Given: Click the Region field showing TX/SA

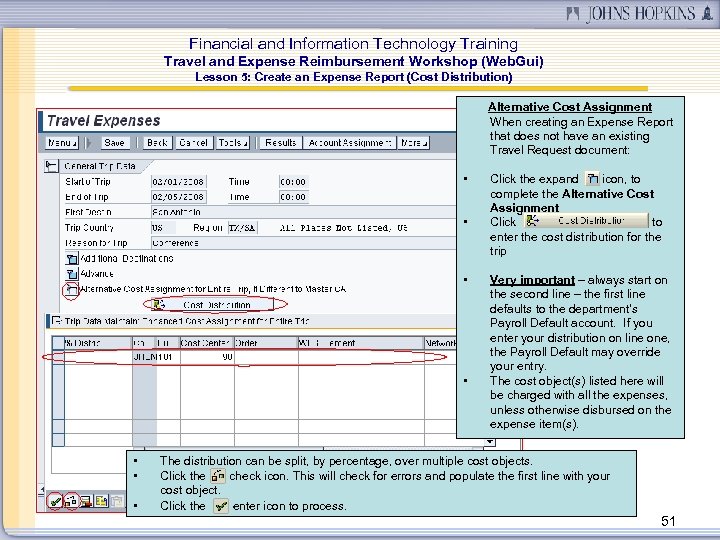Looking at the screenshot, I should coord(242,228).
